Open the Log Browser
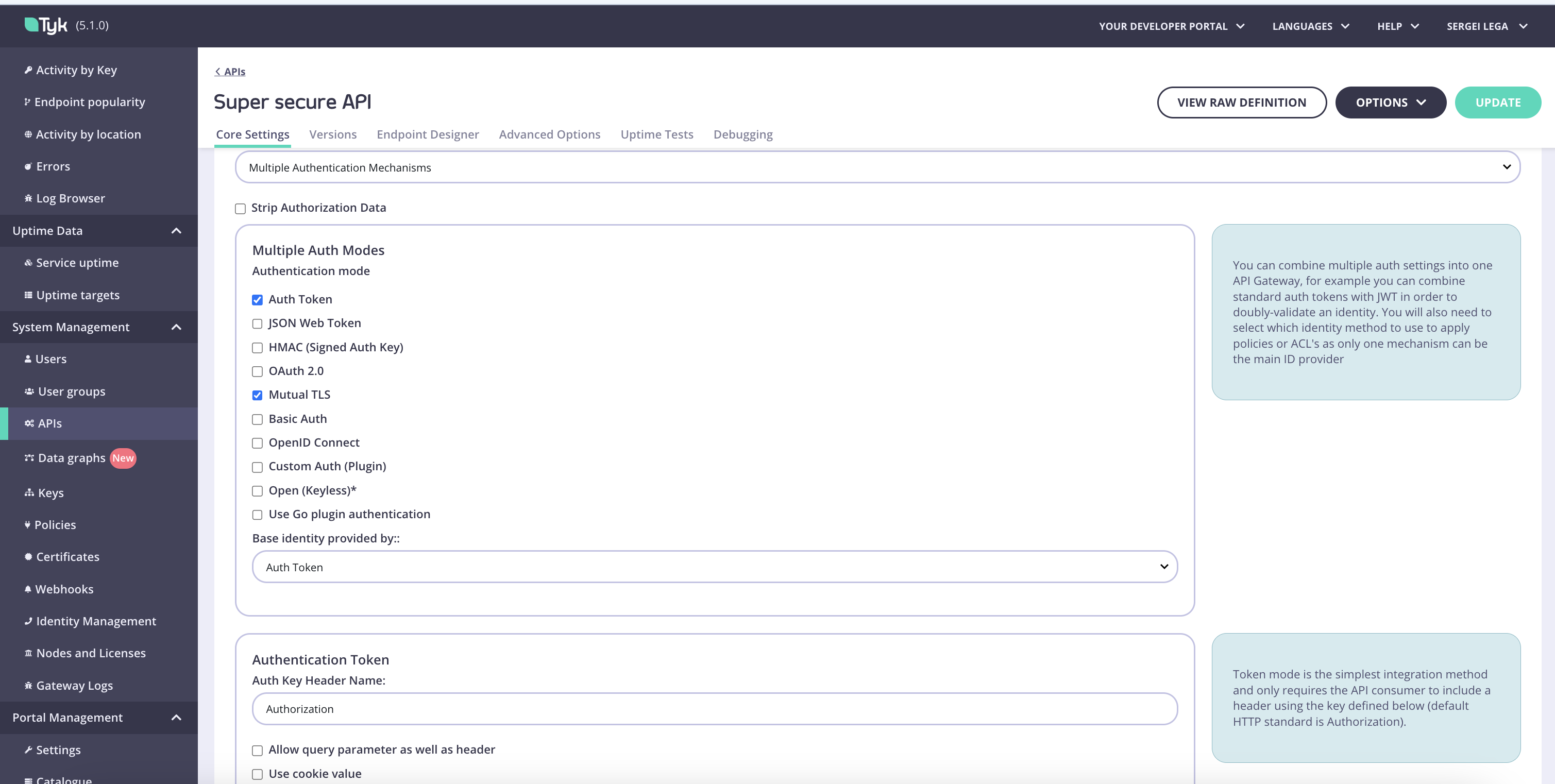This screenshot has width=1555, height=784. (x=71, y=197)
